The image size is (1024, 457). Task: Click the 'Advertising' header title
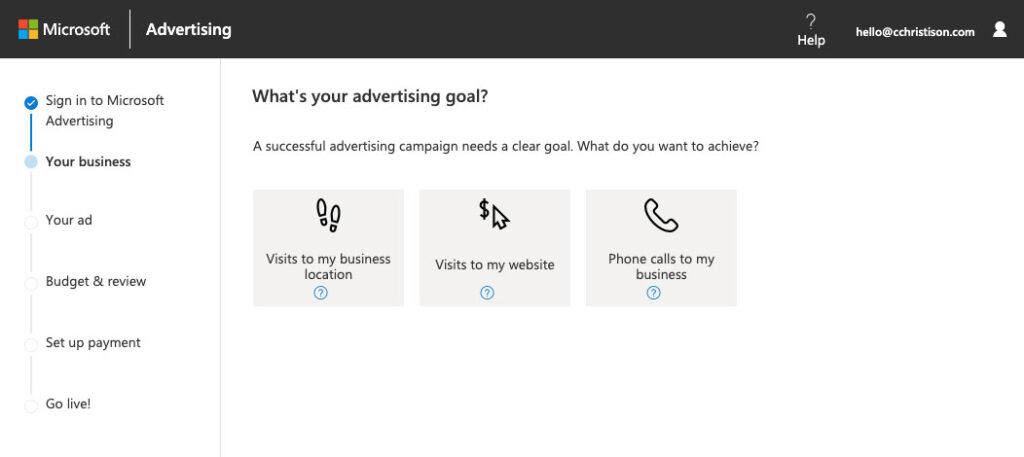(188, 29)
